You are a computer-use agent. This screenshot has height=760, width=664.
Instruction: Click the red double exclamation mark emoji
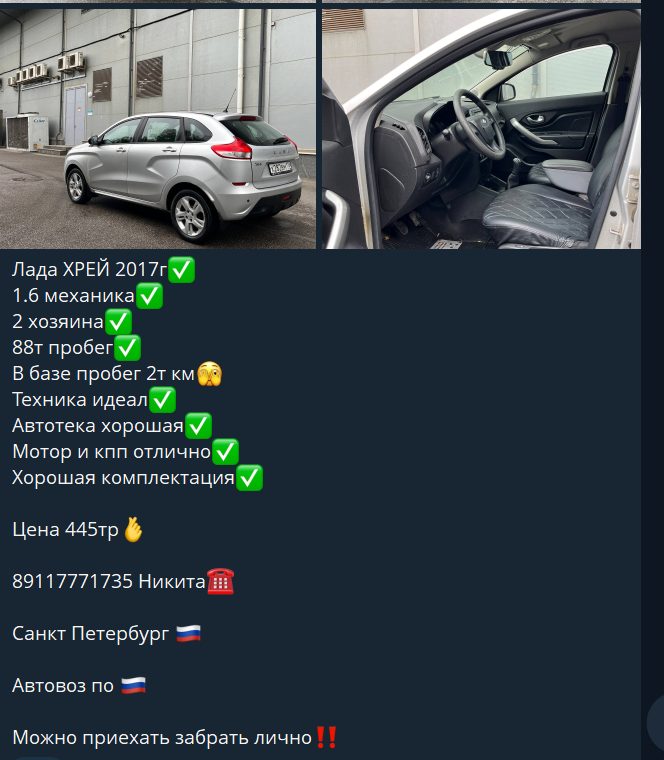[x=326, y=737]
